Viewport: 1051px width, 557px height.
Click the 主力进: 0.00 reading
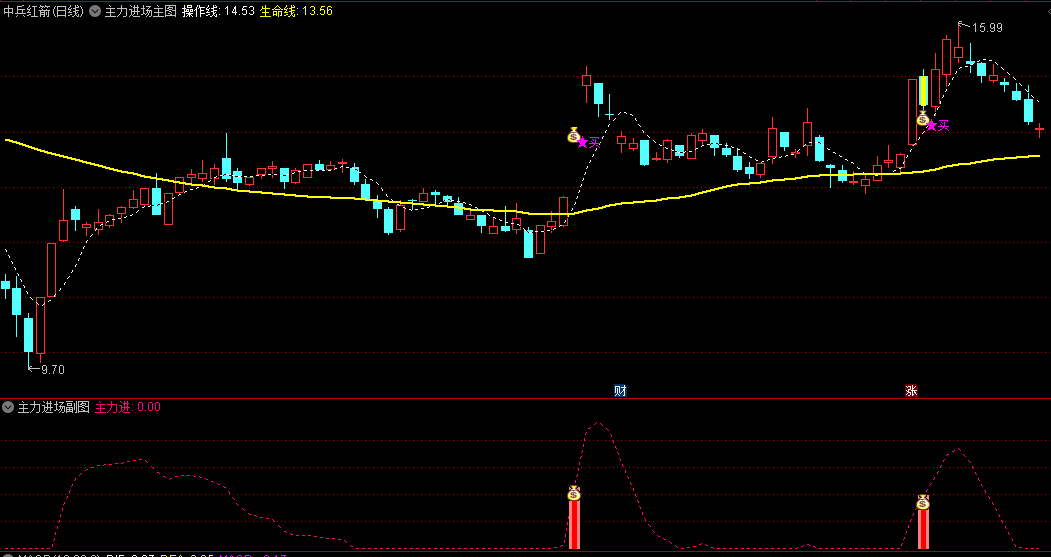(x=128, y=407)
